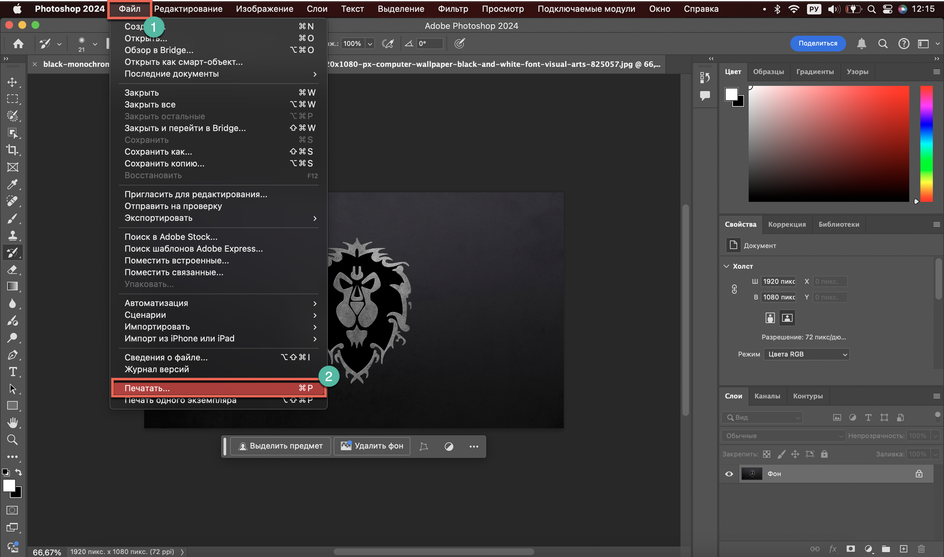
Task: Open the Вид layer filter dropdown
Action: point(763,417)
